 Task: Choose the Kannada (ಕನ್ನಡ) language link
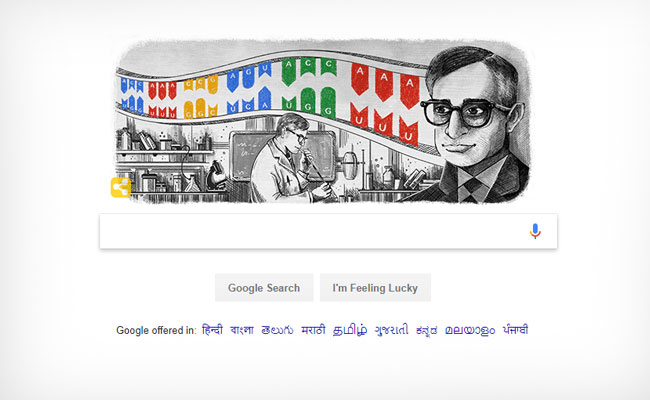(427, 330)
